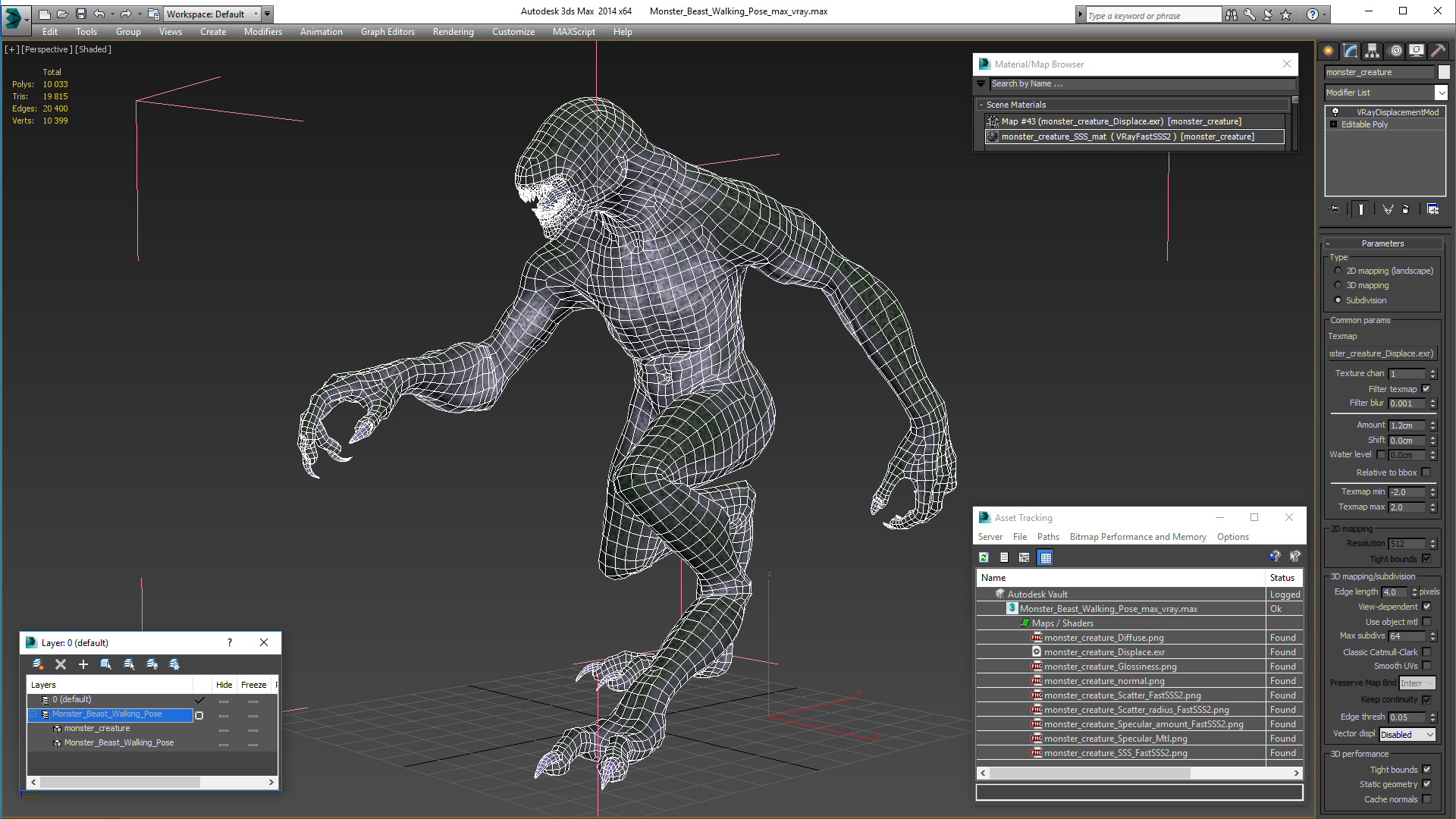The width and height of the screenshot is (1456, 819).
Task: Toggle Filter texmap checkbox
Action: coord(1426,389)
